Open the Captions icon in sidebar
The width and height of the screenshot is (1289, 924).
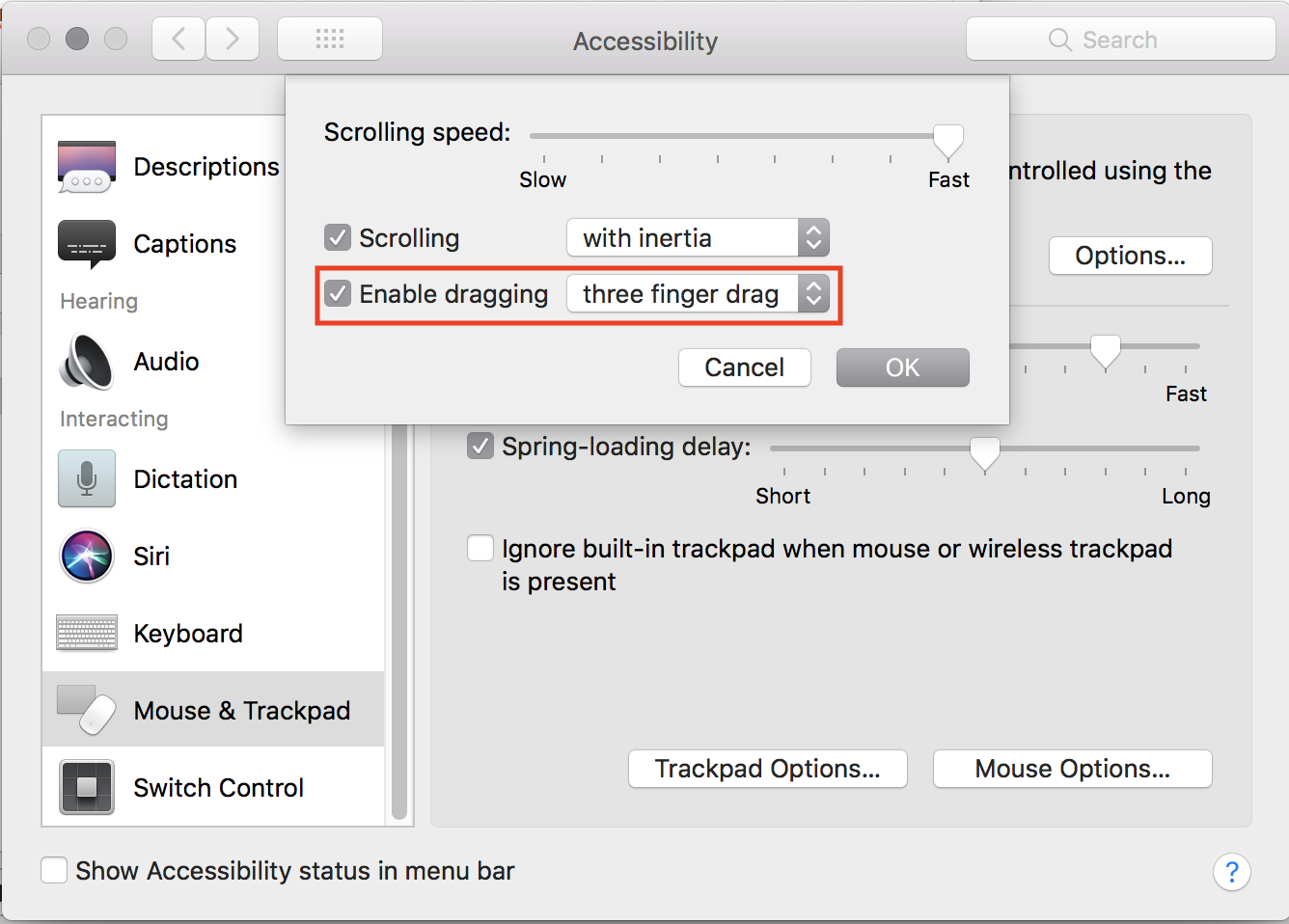87,244
